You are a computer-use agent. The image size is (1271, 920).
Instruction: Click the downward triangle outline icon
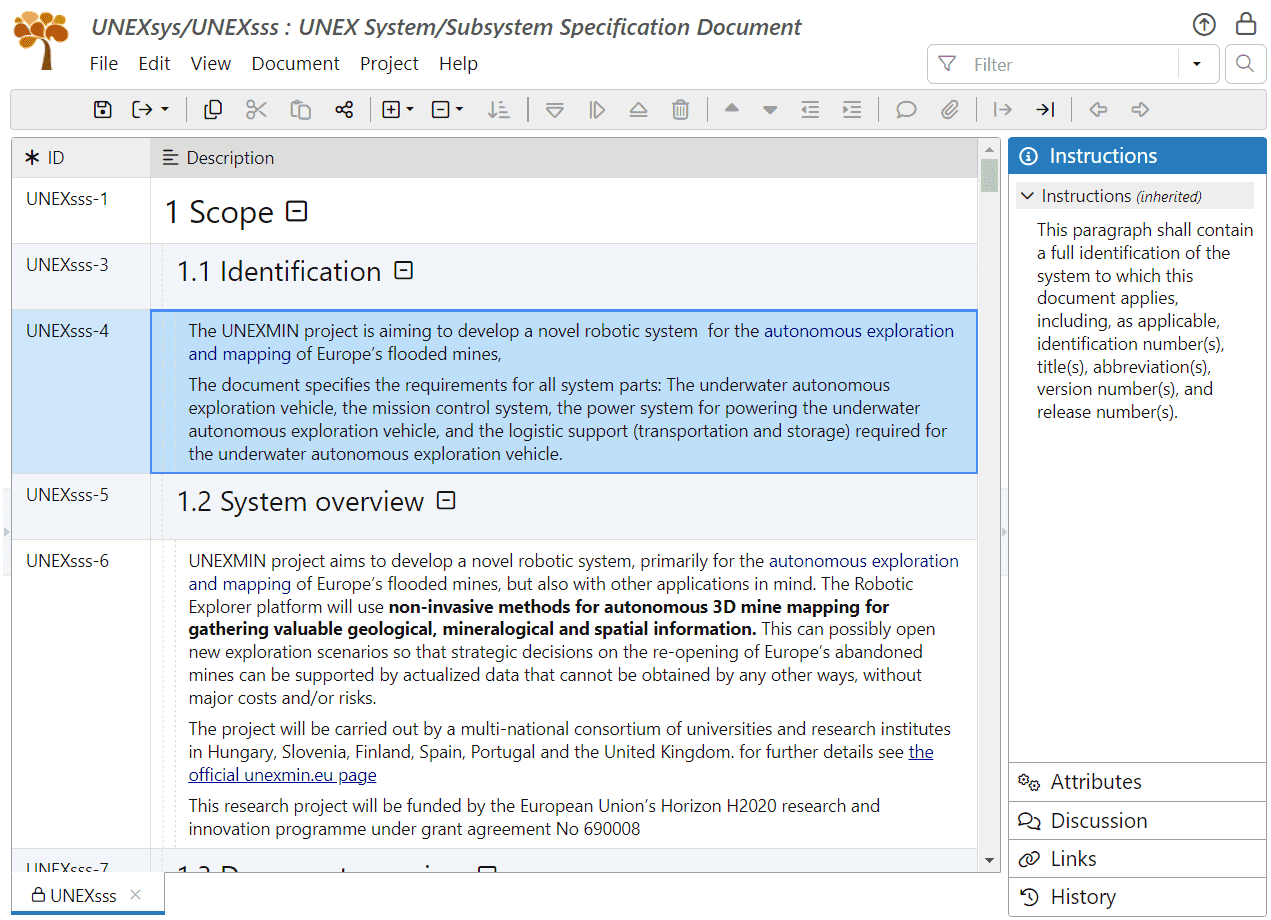(x=555, y=110)
